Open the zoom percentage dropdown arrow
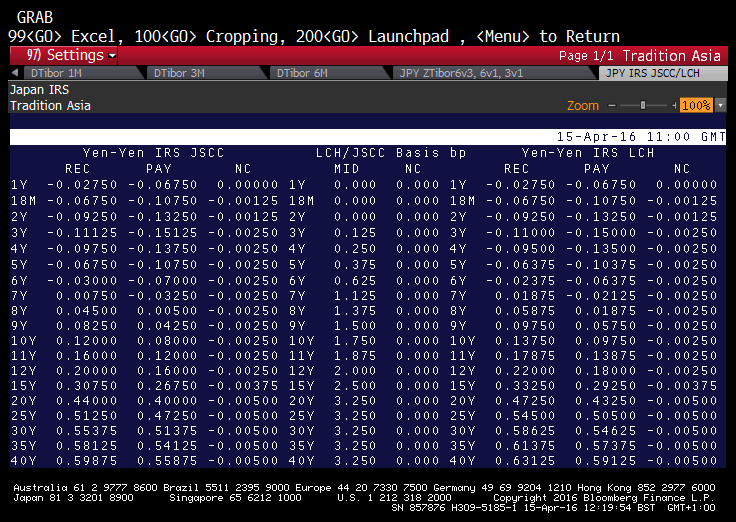736x522 pixels. click(720, 106)
